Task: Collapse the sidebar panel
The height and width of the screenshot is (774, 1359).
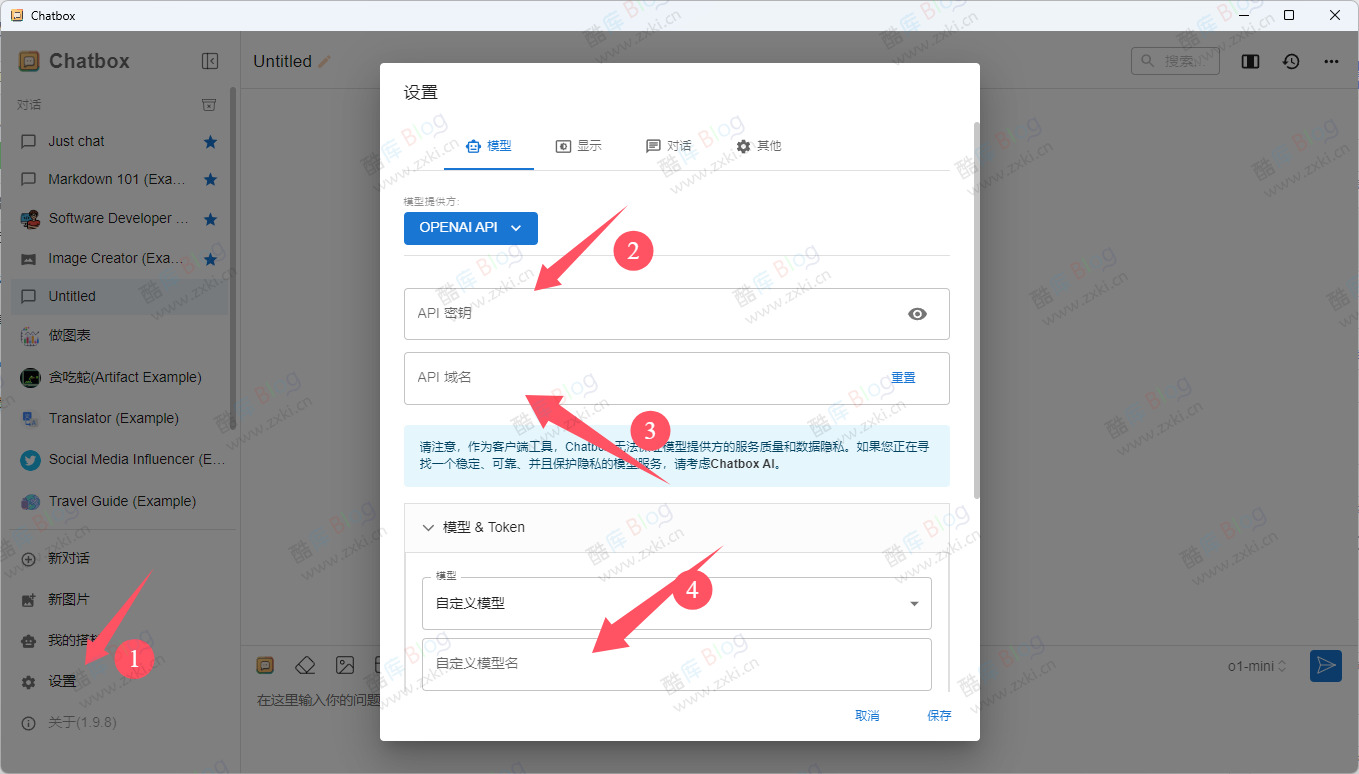Action: [x=210, y=60]
